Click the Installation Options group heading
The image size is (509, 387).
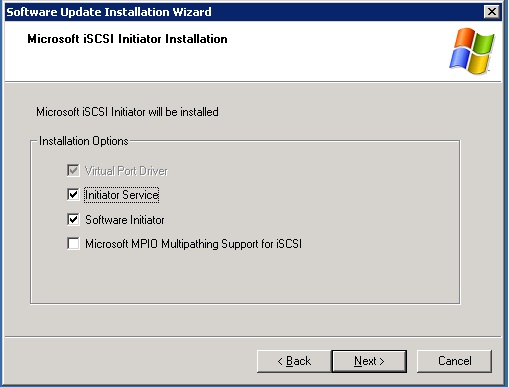click(x=84, y=141)
